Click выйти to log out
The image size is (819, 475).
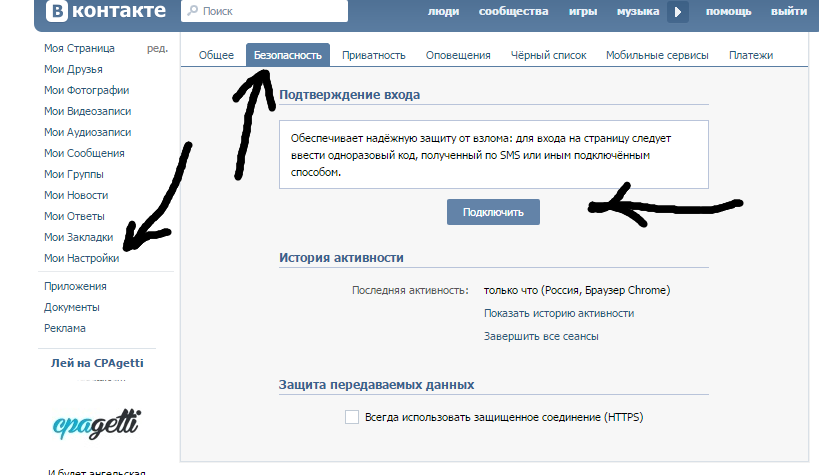pos(789,12)
